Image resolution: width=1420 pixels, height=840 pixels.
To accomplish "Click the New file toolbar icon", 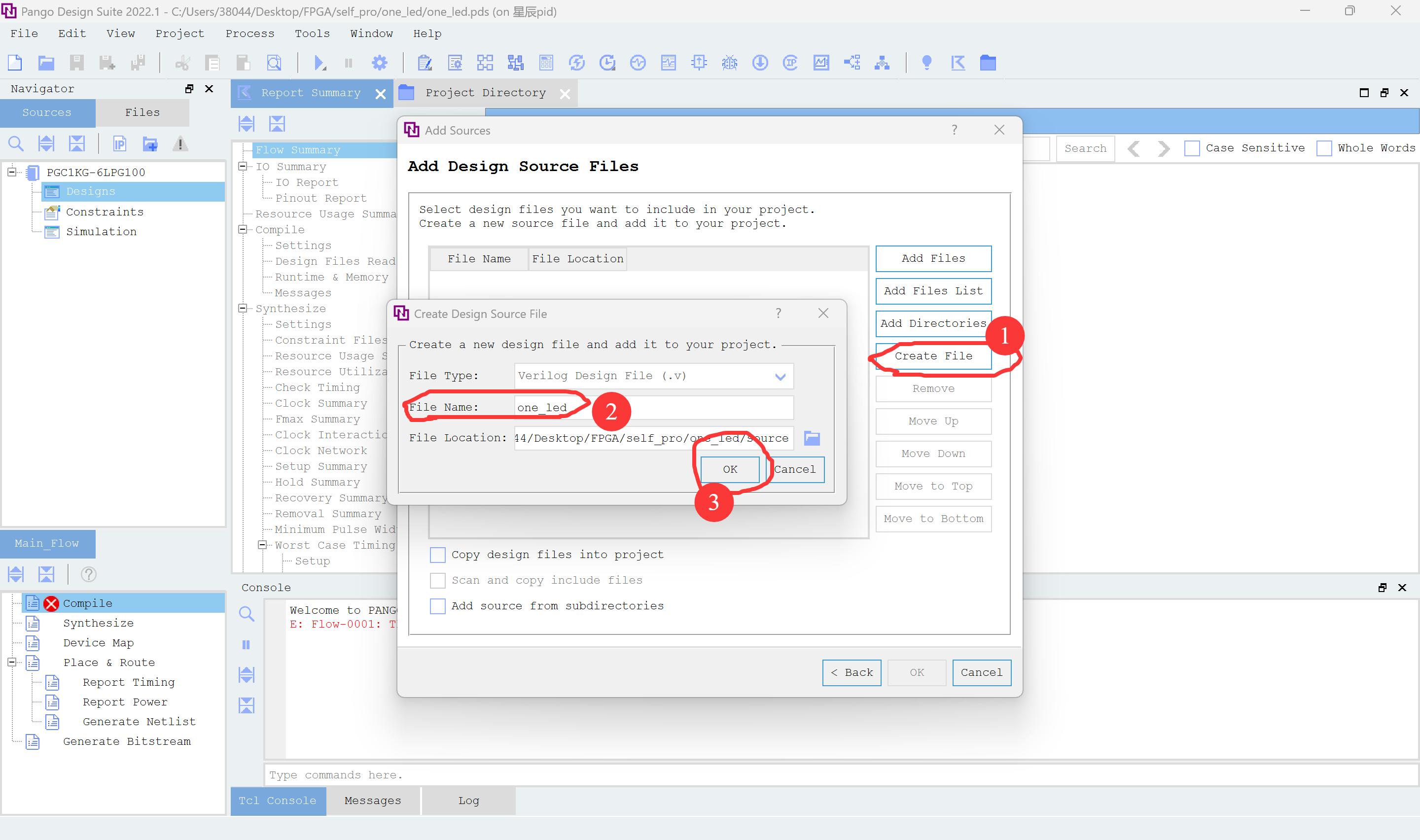I will (x=15, y=63).
